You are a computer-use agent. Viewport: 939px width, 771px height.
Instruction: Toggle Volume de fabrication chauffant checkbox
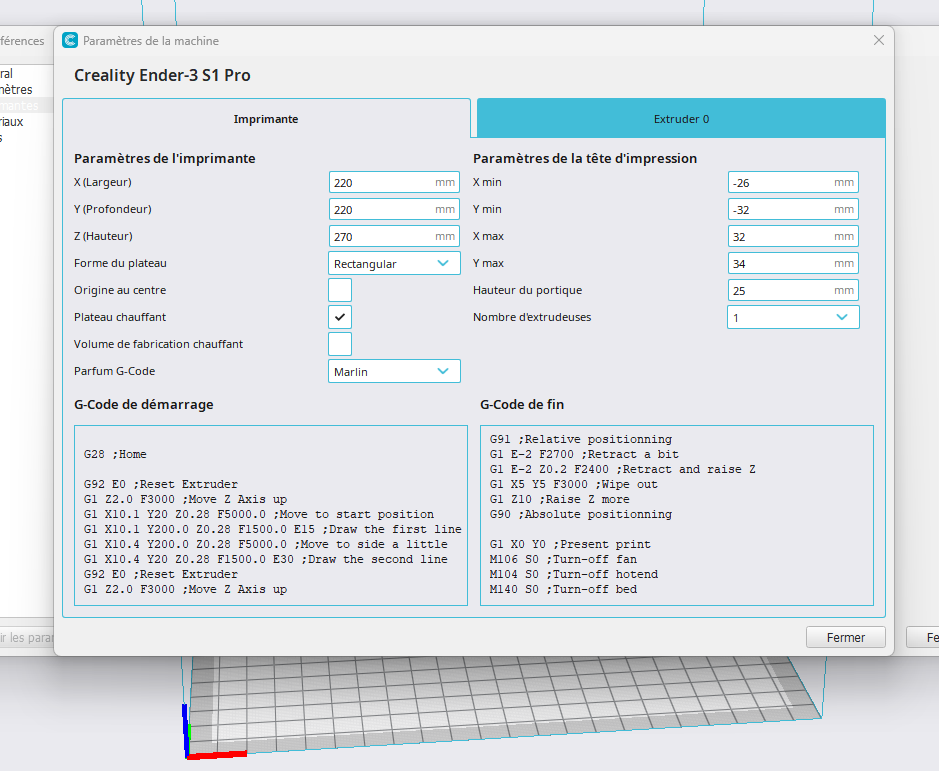pyautogui.click(x=340, y=344)
